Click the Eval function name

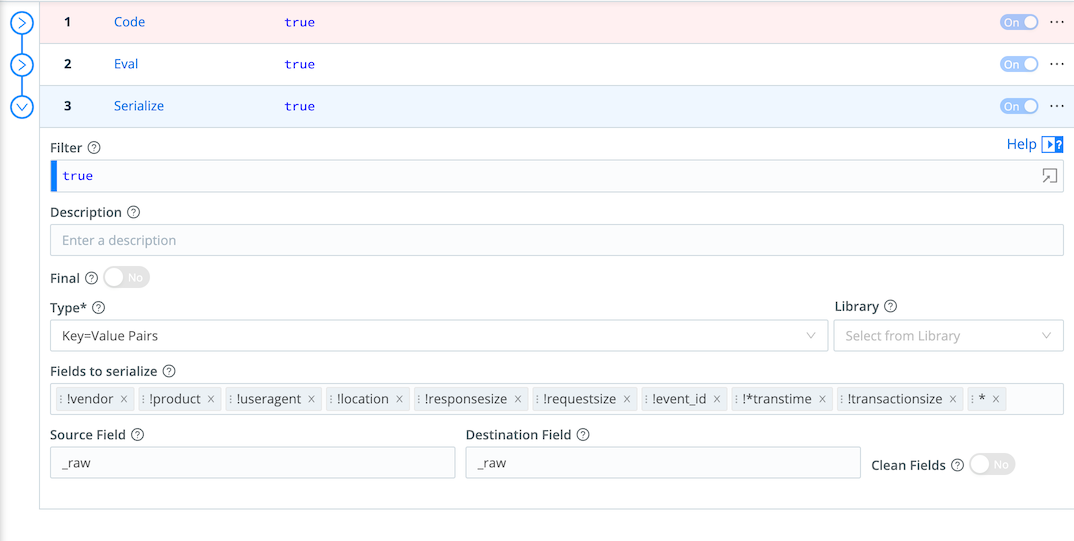tap(126, 64)
